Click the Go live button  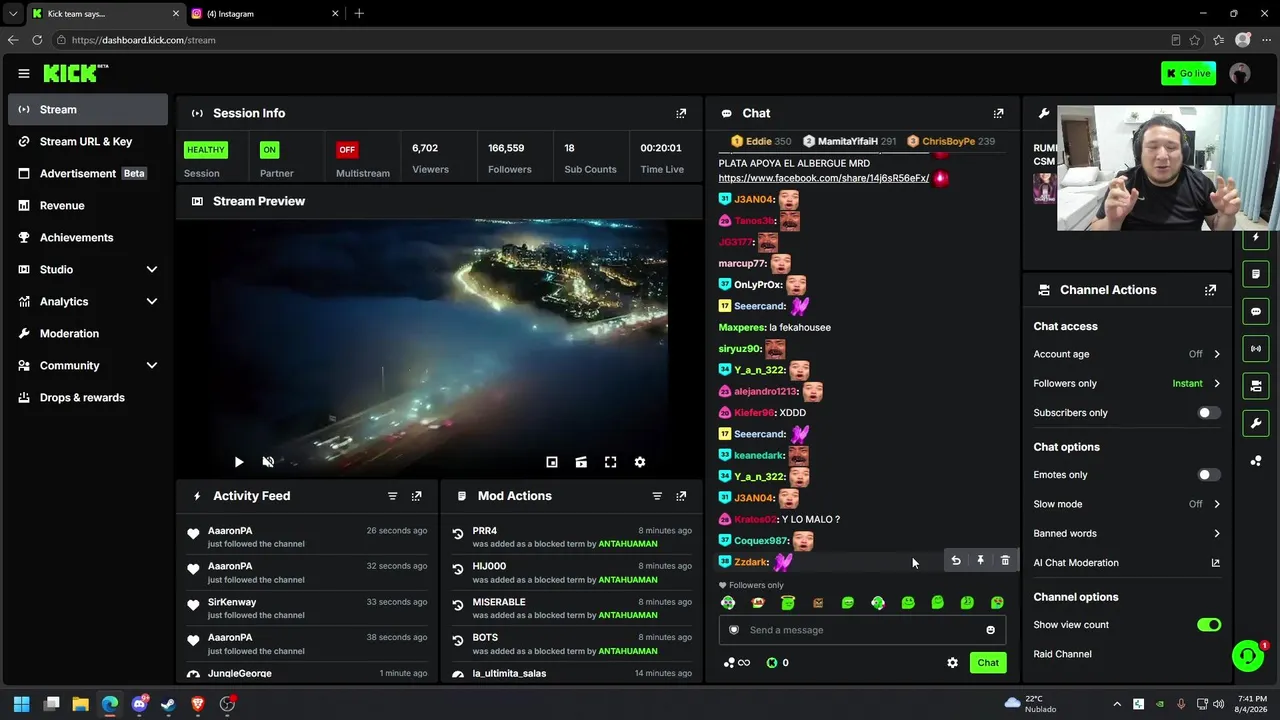[1188, 73]
